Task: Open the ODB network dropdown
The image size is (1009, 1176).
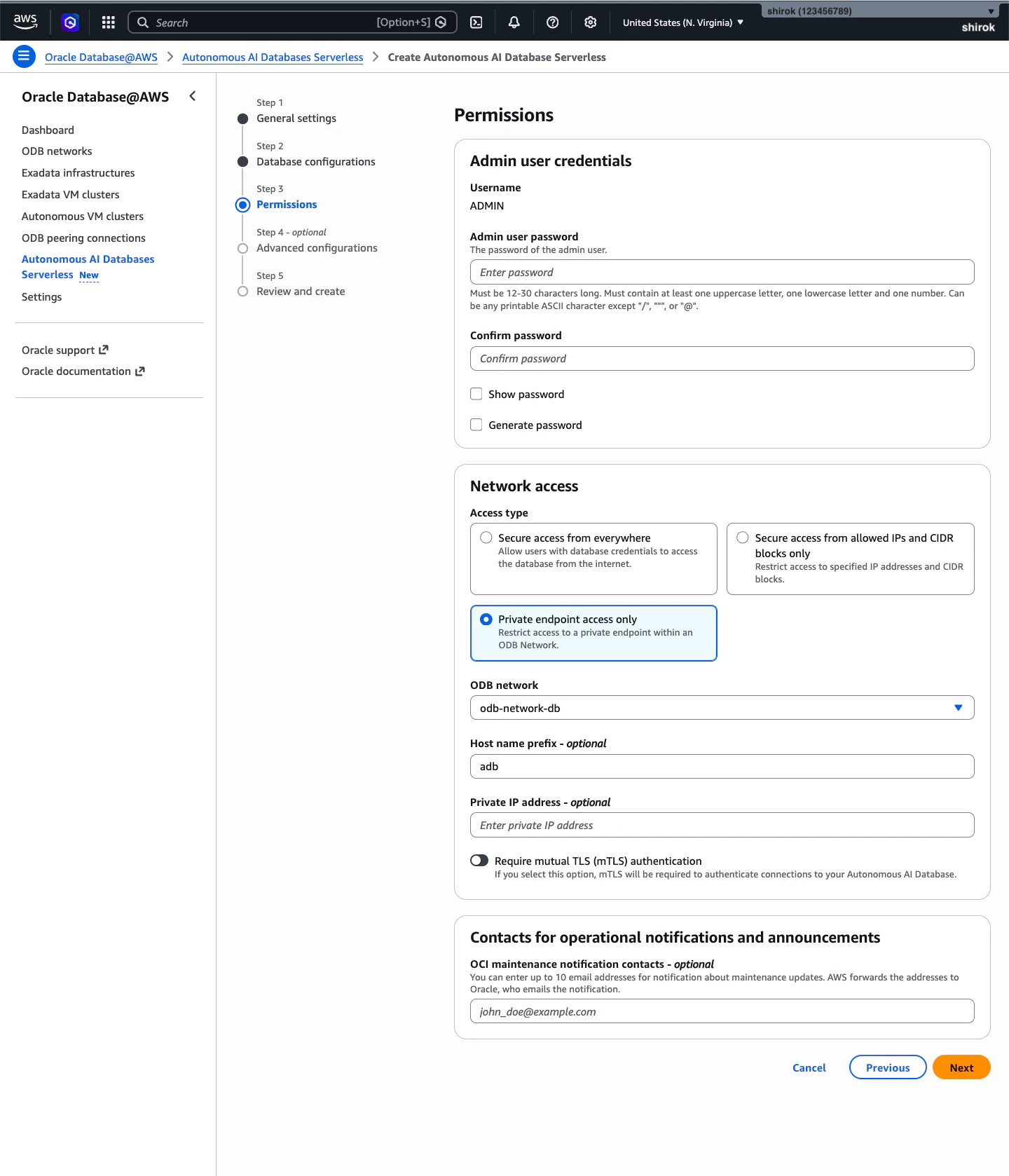Action: pos(722,708)
